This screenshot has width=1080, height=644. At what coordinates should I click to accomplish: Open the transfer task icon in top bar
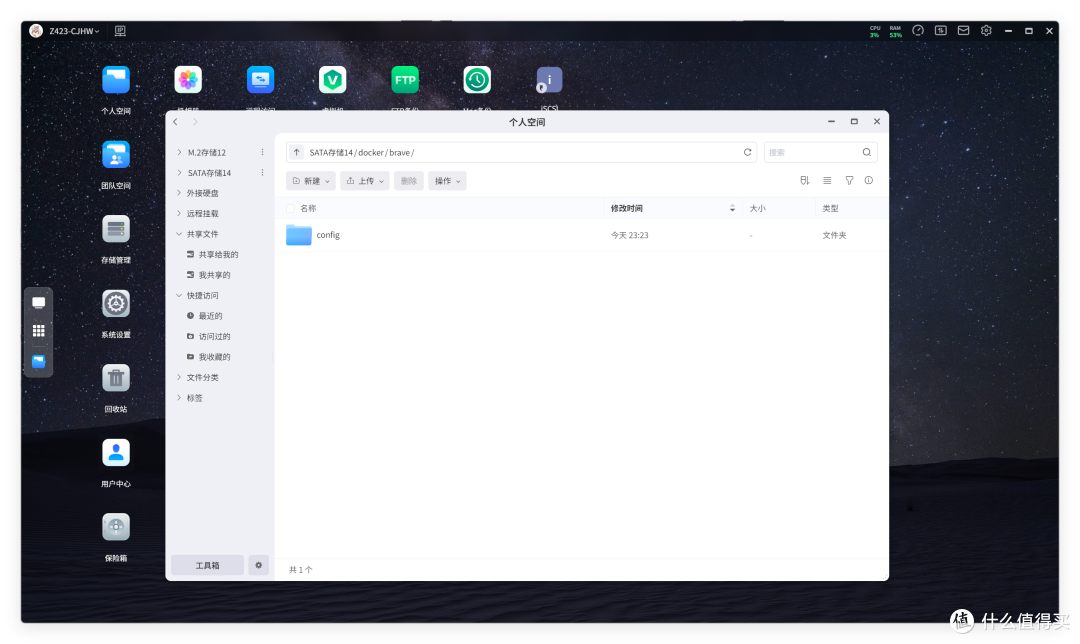(x=940, y=31)
